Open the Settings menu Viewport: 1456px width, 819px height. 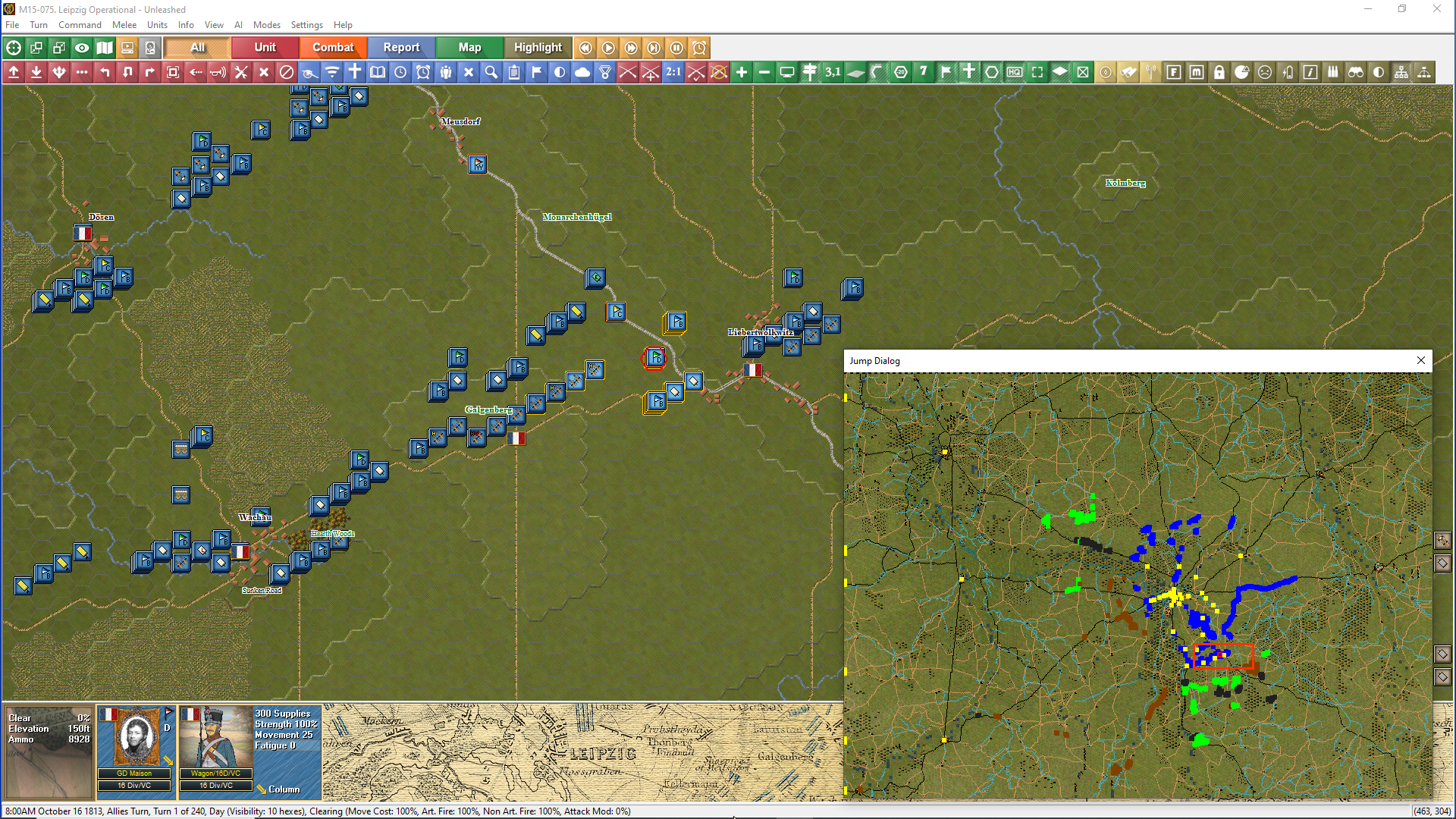[306, 25]
